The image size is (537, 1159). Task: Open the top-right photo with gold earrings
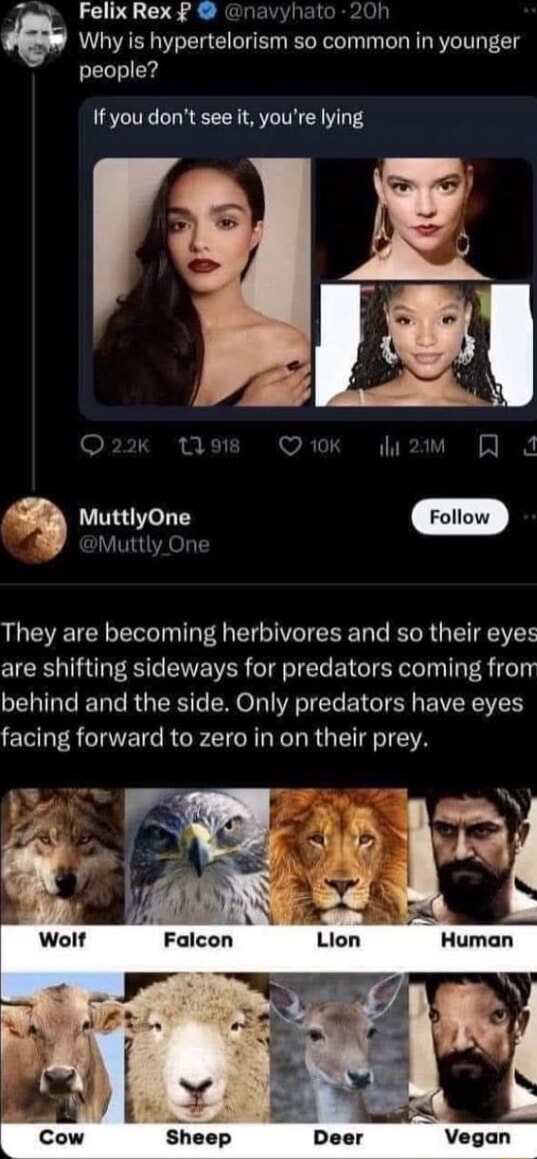click(x=423, y=218)
